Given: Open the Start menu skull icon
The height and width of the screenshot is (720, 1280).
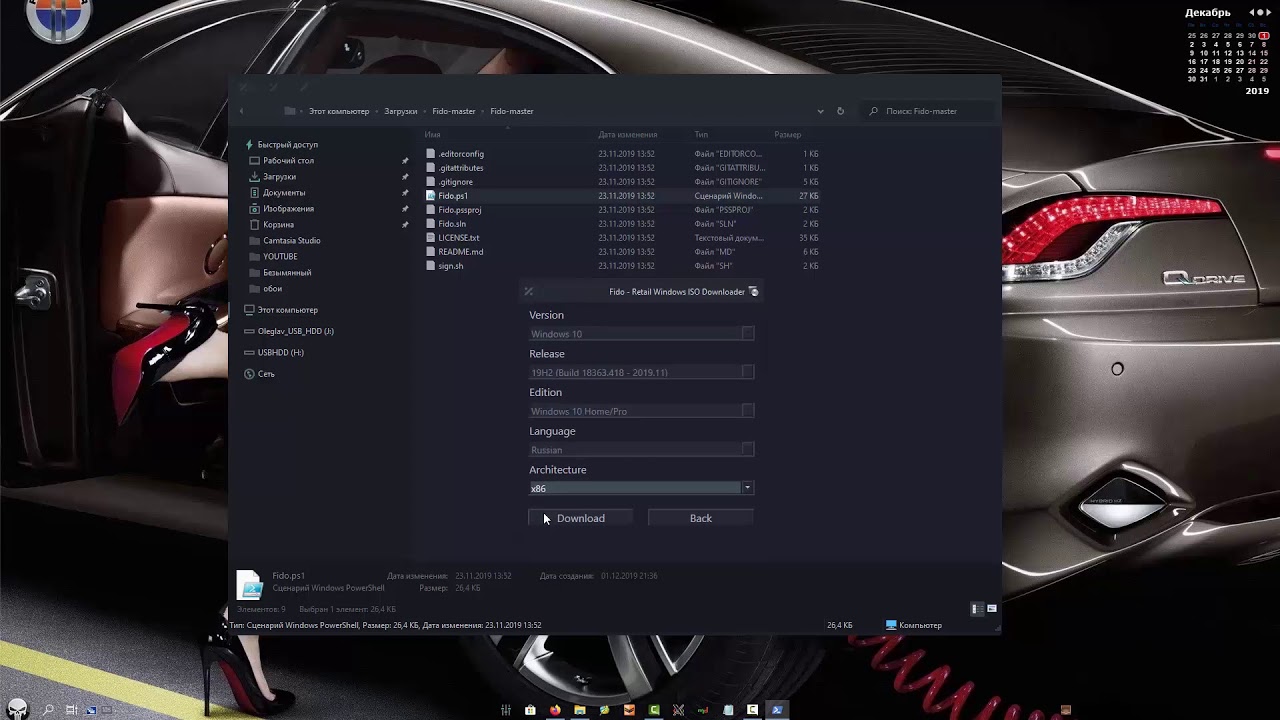Looking at the screenshot, I should (x=20, y=709).
